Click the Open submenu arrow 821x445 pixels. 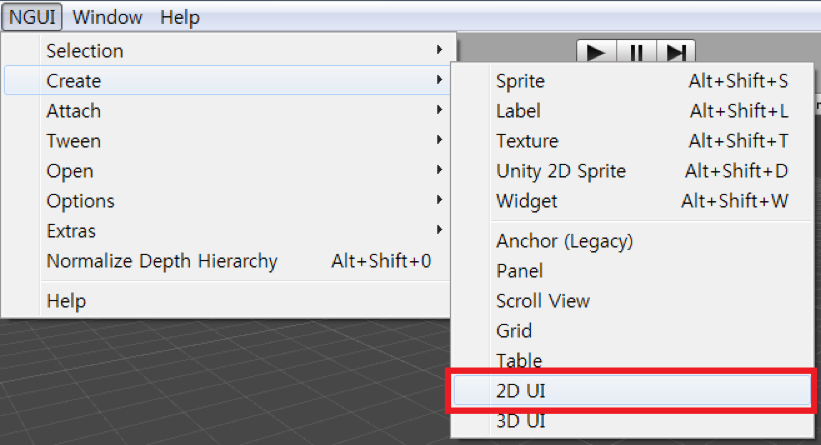click(x=439, y=170)
